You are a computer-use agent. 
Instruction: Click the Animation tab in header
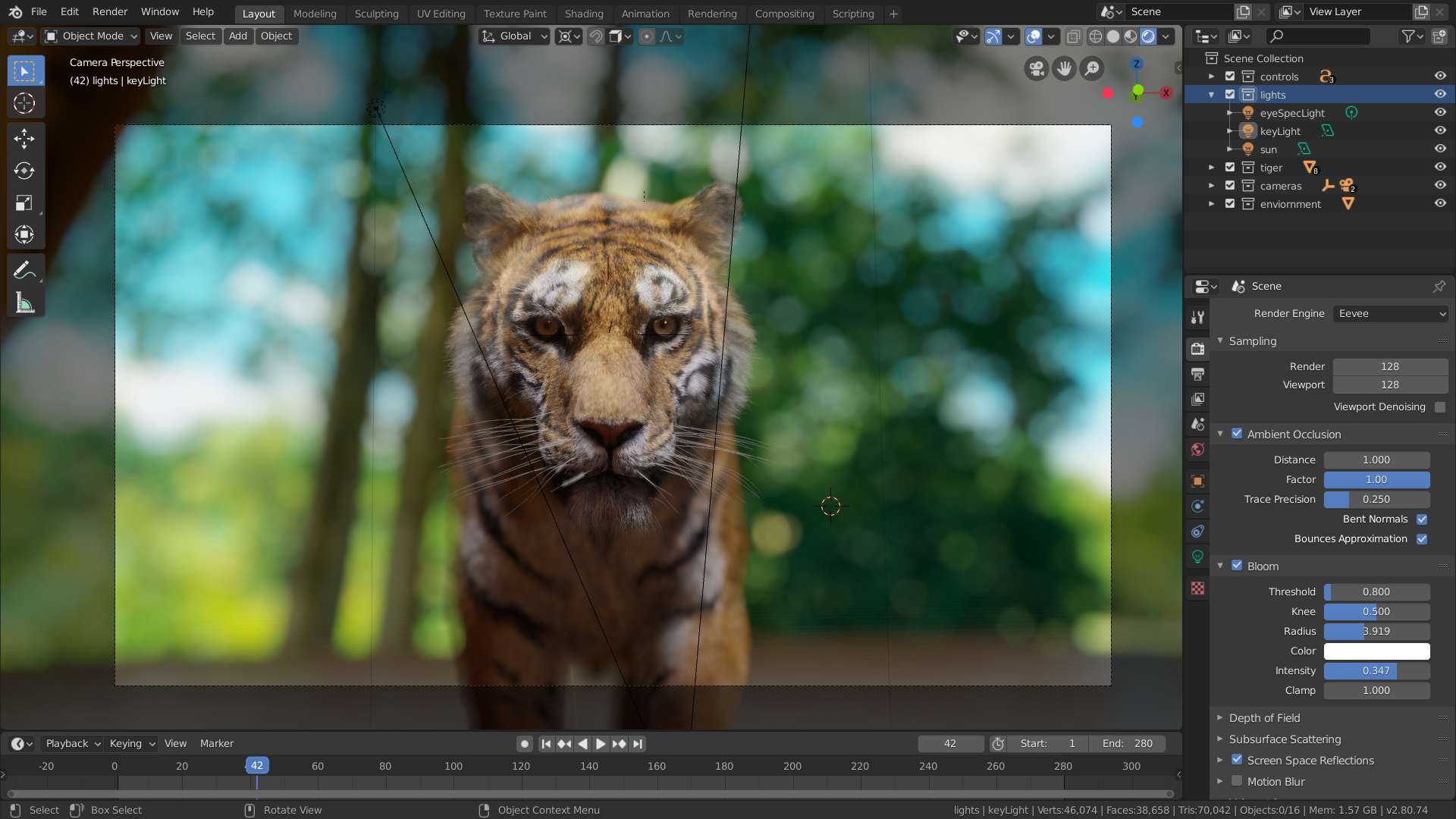coord(645,14)
